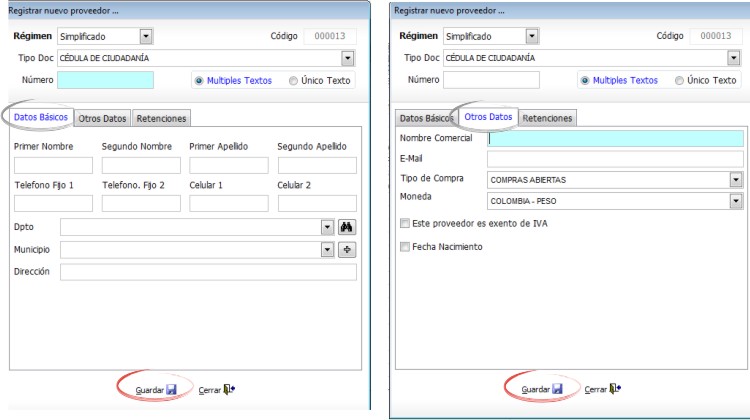Open the Moneda dropdown
The image size is (750, 420).
[x=736, y=201]
